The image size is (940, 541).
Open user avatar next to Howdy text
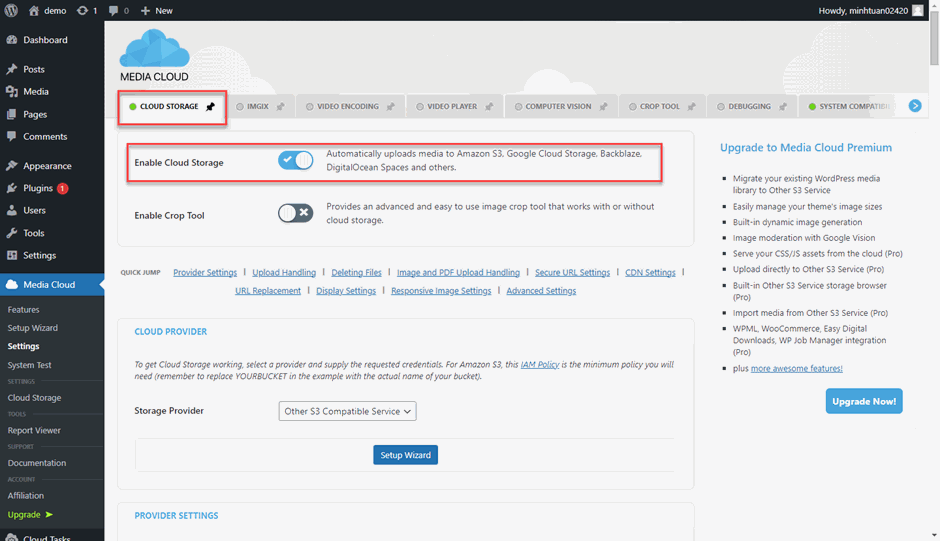click(918, 10)
